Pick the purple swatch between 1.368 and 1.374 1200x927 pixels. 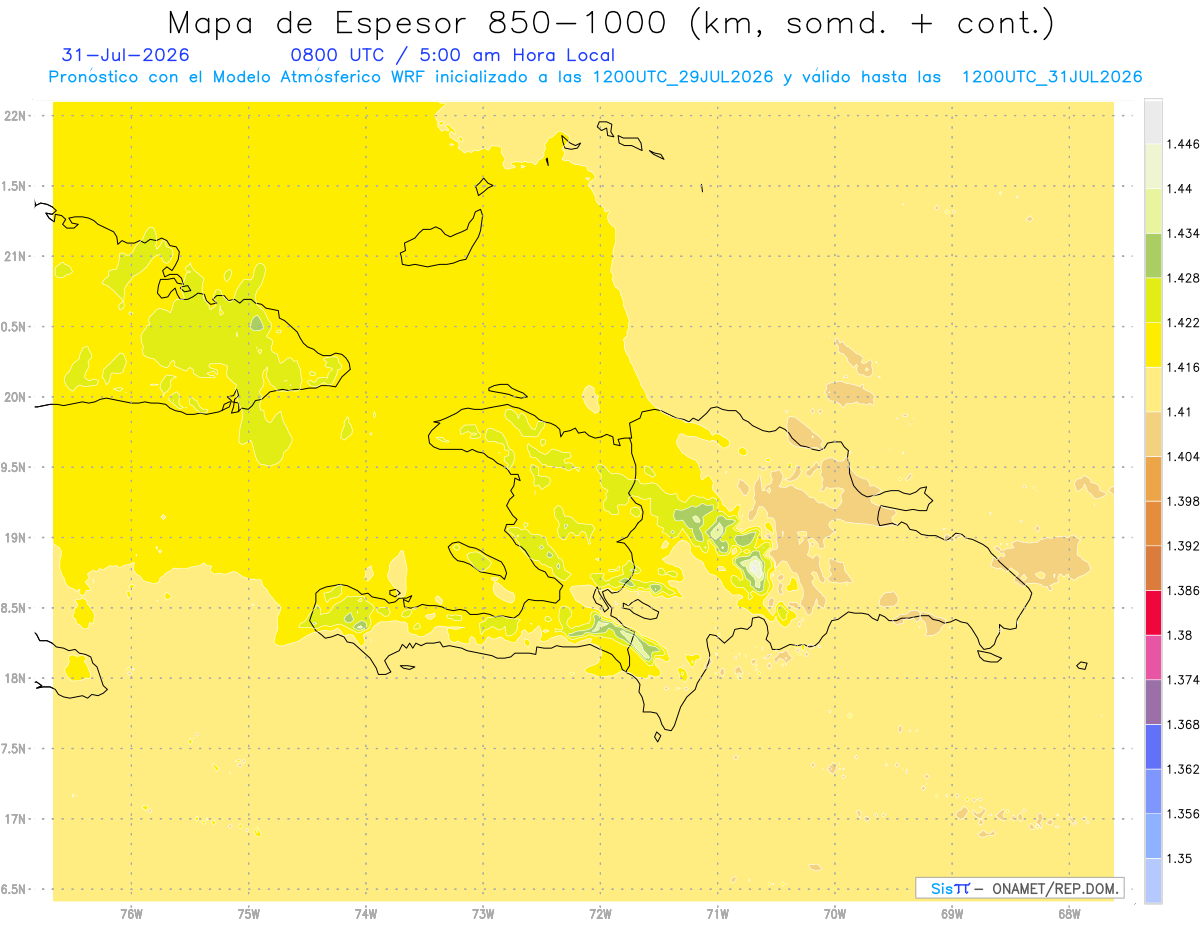[1153, 702]
